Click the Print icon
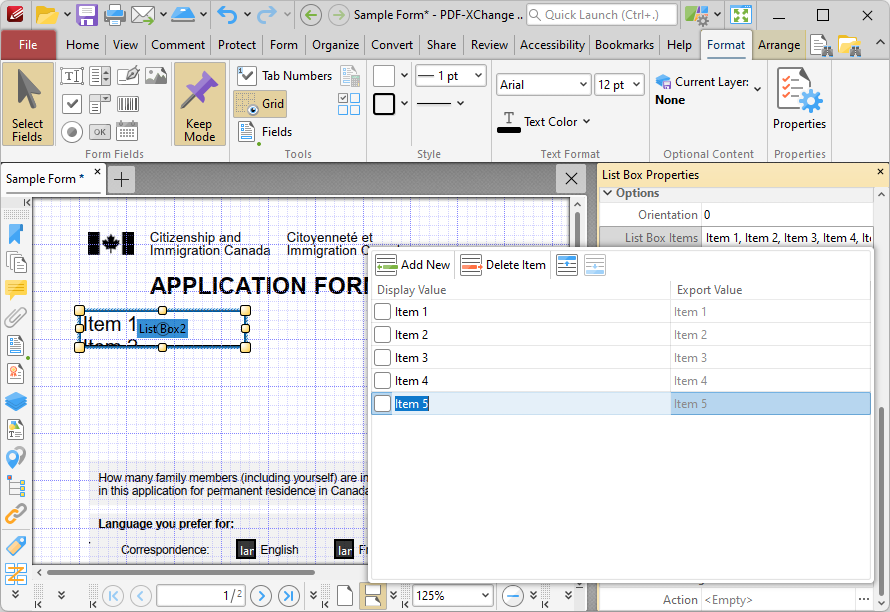The image size is (890, 612). (x=114, y=15)
